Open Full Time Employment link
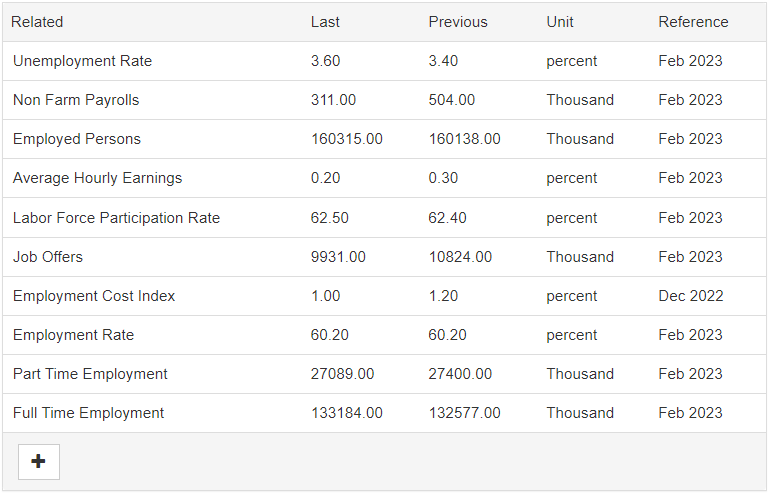 (x=88, y=413)
